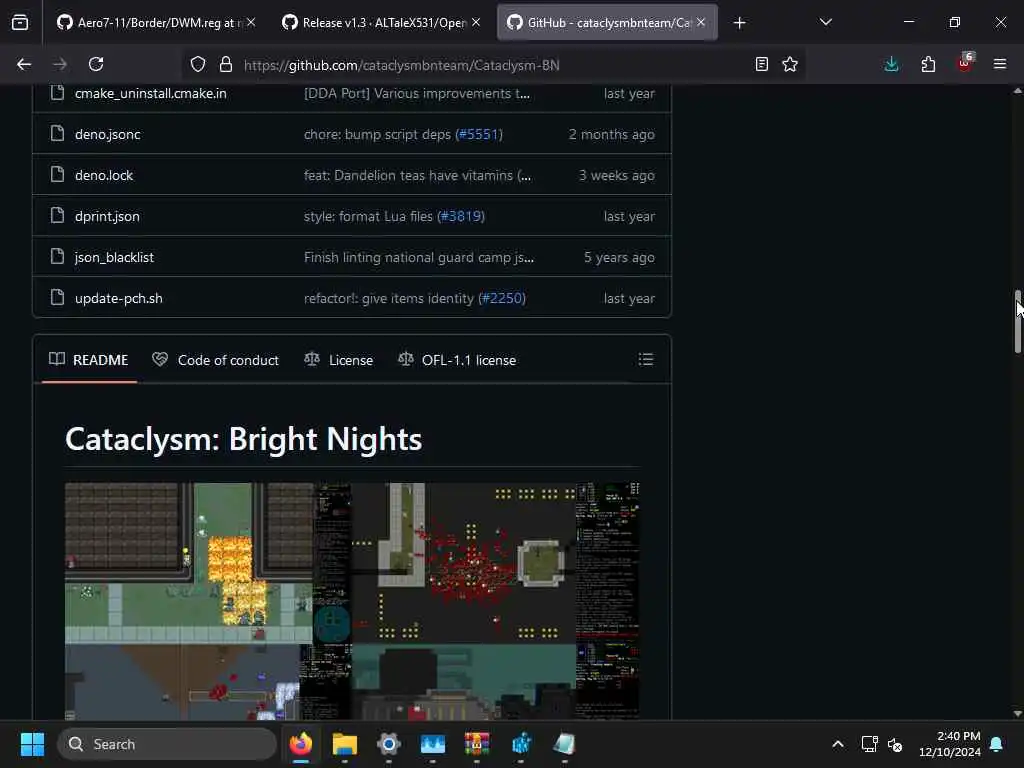
Task: Open the deno.jsonc file
Action: point(108,134)
